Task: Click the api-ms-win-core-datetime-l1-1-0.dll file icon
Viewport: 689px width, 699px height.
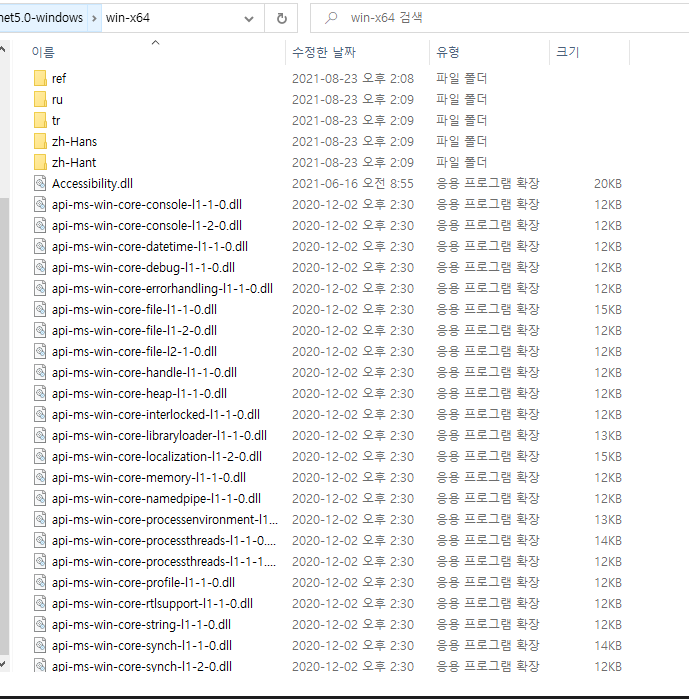Action: (40, 246)
